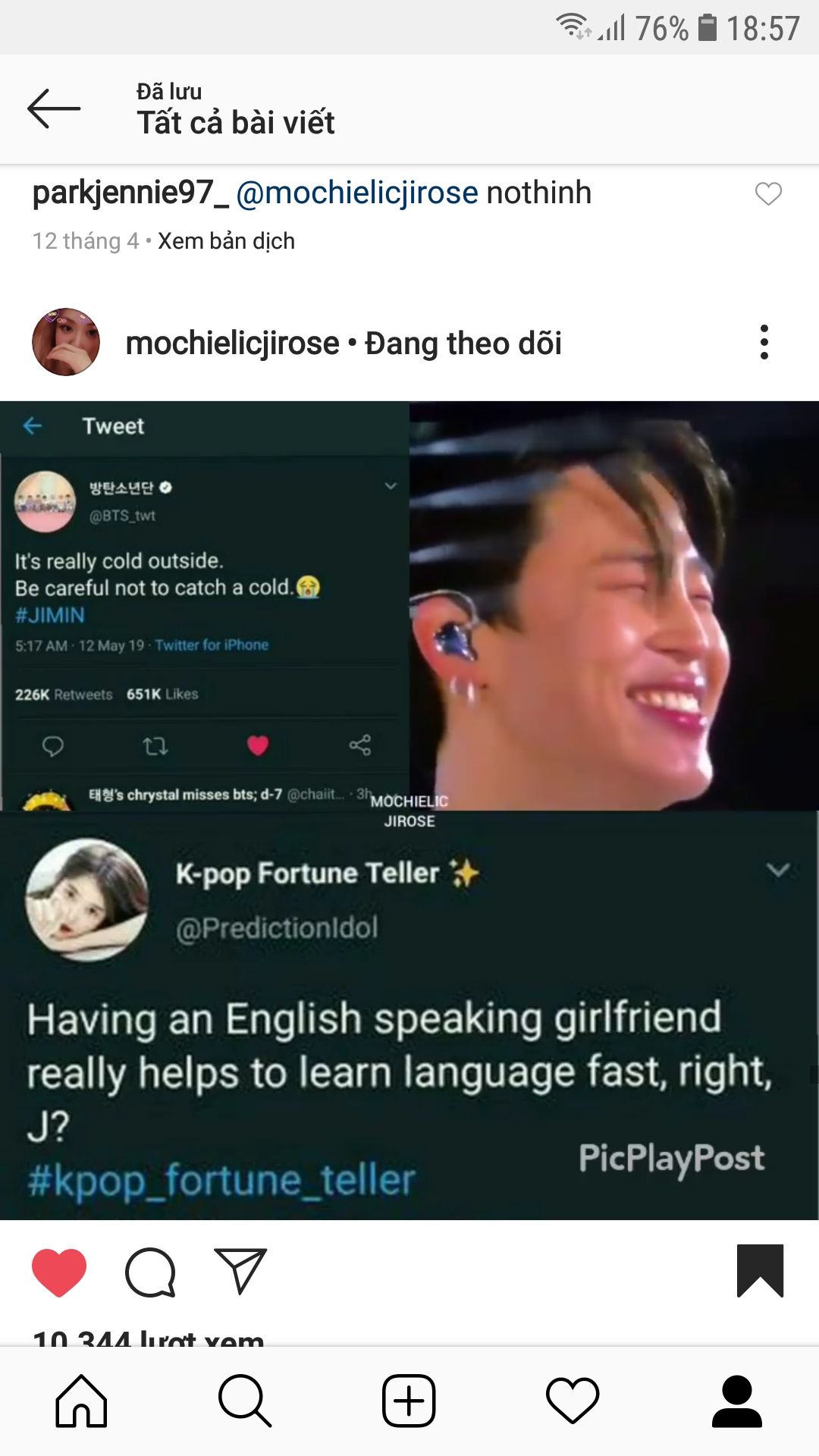This screenshot has width=819, height=1456.
Task: Share post via paper plane icon
Action: click(x=240, y=1271)
